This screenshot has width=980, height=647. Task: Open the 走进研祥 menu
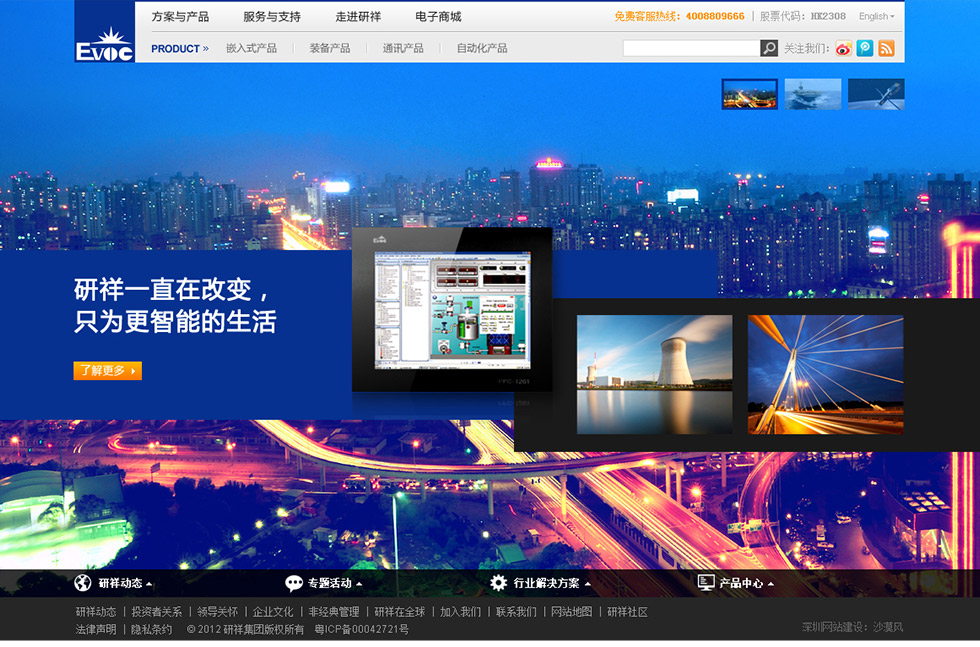coord(358,17)
